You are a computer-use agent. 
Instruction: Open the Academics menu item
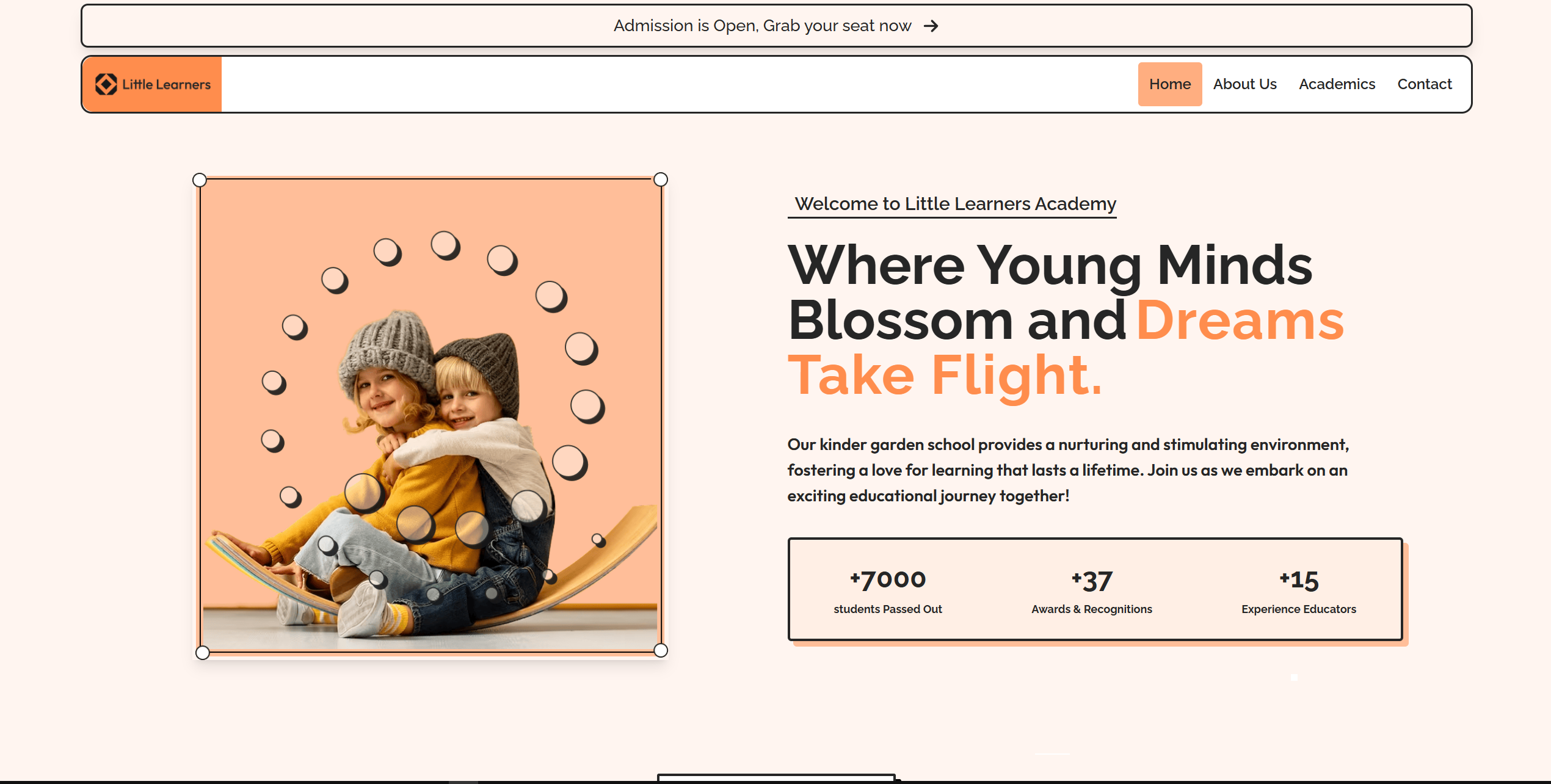tap(1337, 84)
